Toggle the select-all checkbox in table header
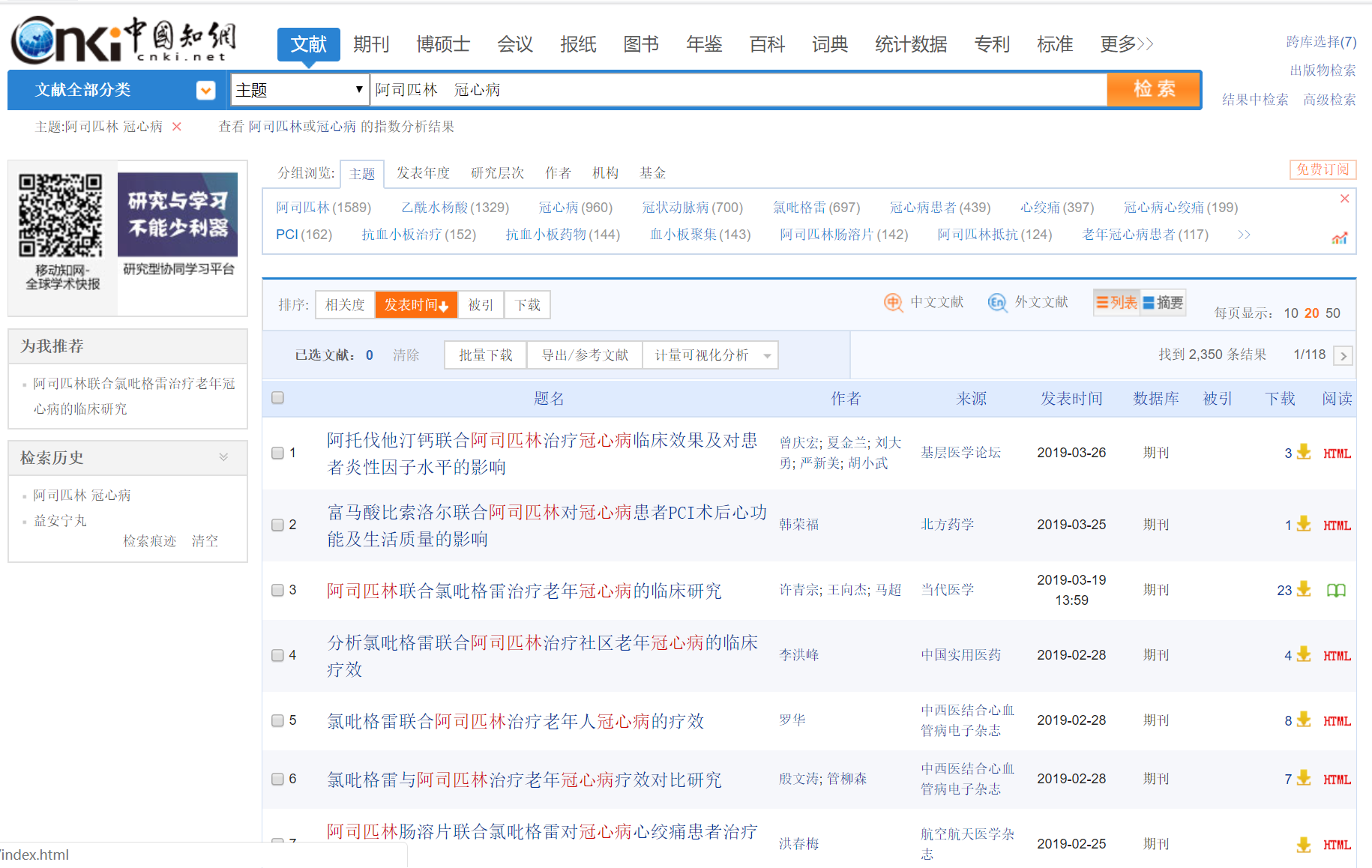Image resolution: width=1372 pixels, height=868 pixels. point(277,397)
